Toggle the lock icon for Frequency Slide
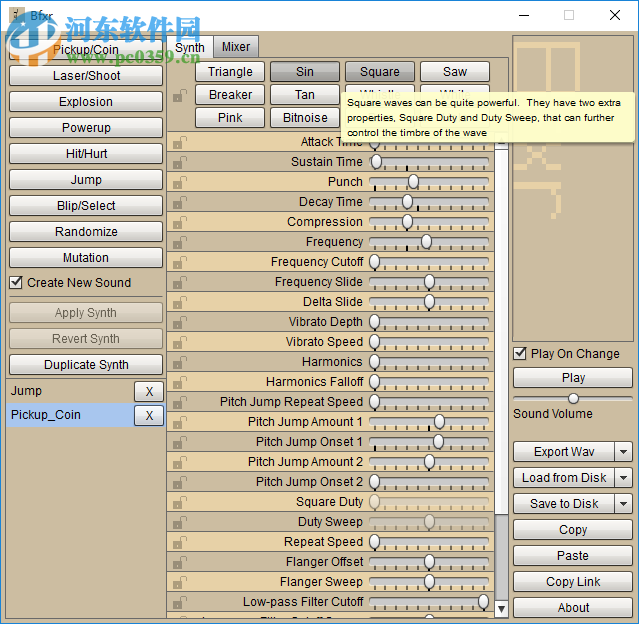 [180, 282]
